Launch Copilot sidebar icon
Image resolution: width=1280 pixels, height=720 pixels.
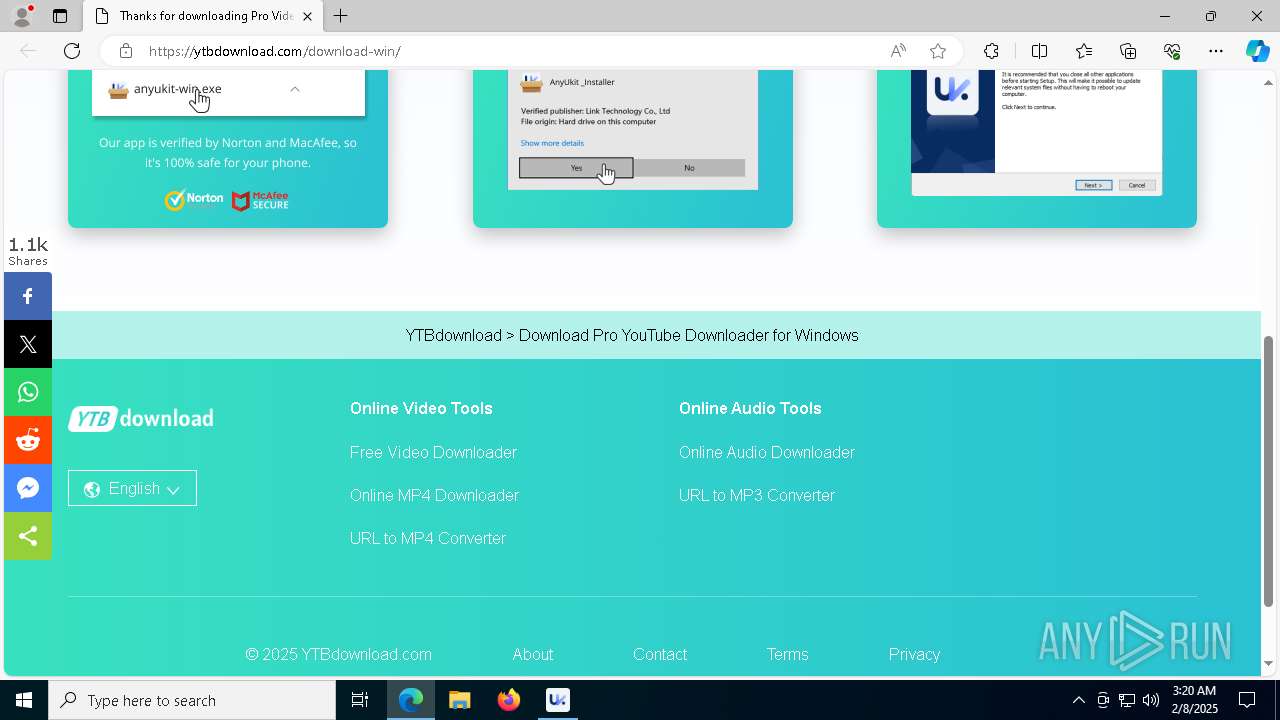point(1257,51)
